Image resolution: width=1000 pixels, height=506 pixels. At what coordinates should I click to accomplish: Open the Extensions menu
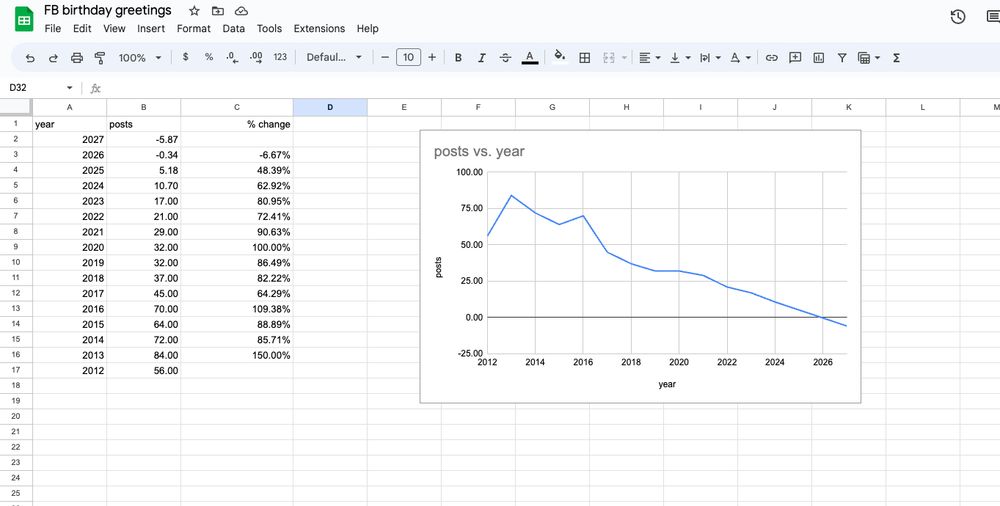click(319, 29)
